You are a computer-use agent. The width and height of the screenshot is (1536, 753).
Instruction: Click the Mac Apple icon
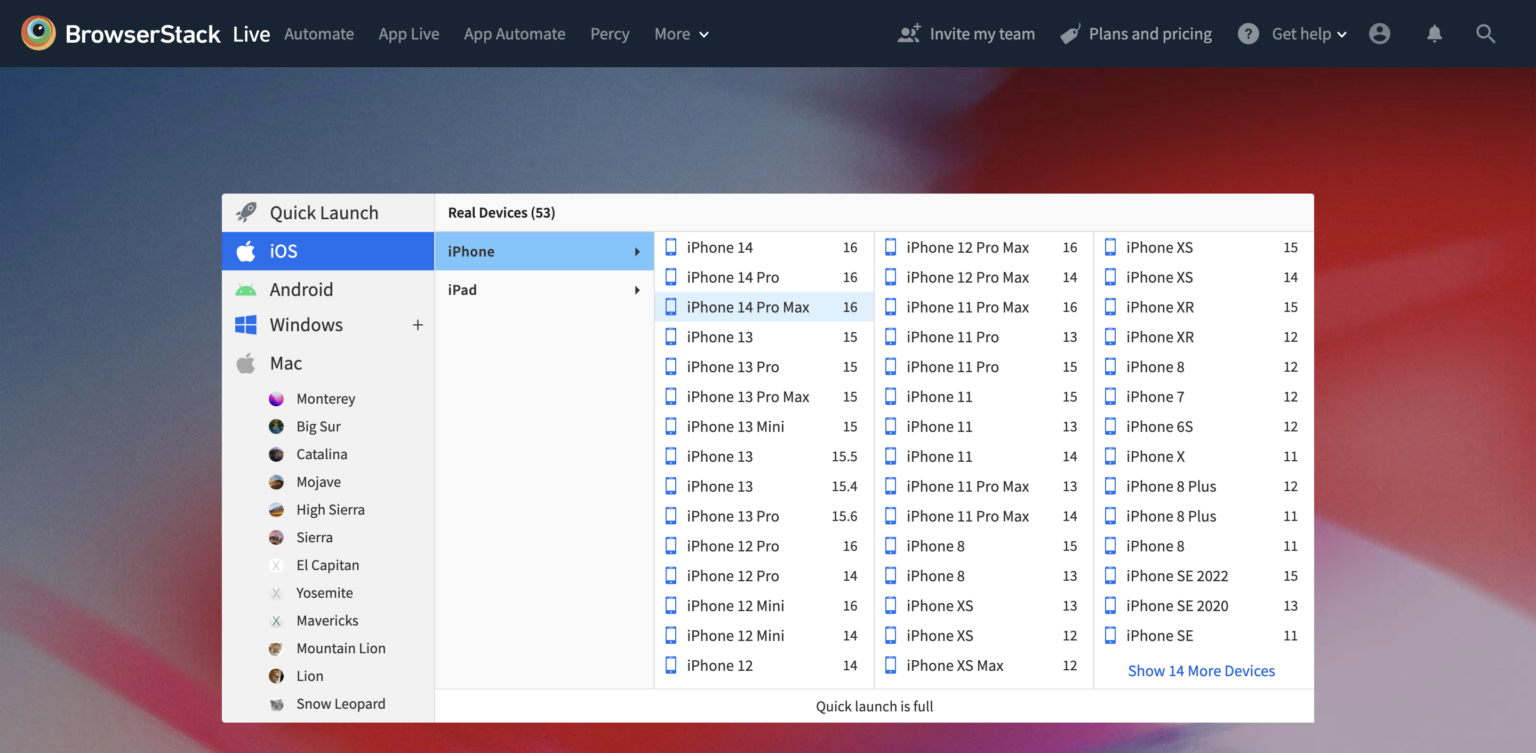(x=246, y=362)
